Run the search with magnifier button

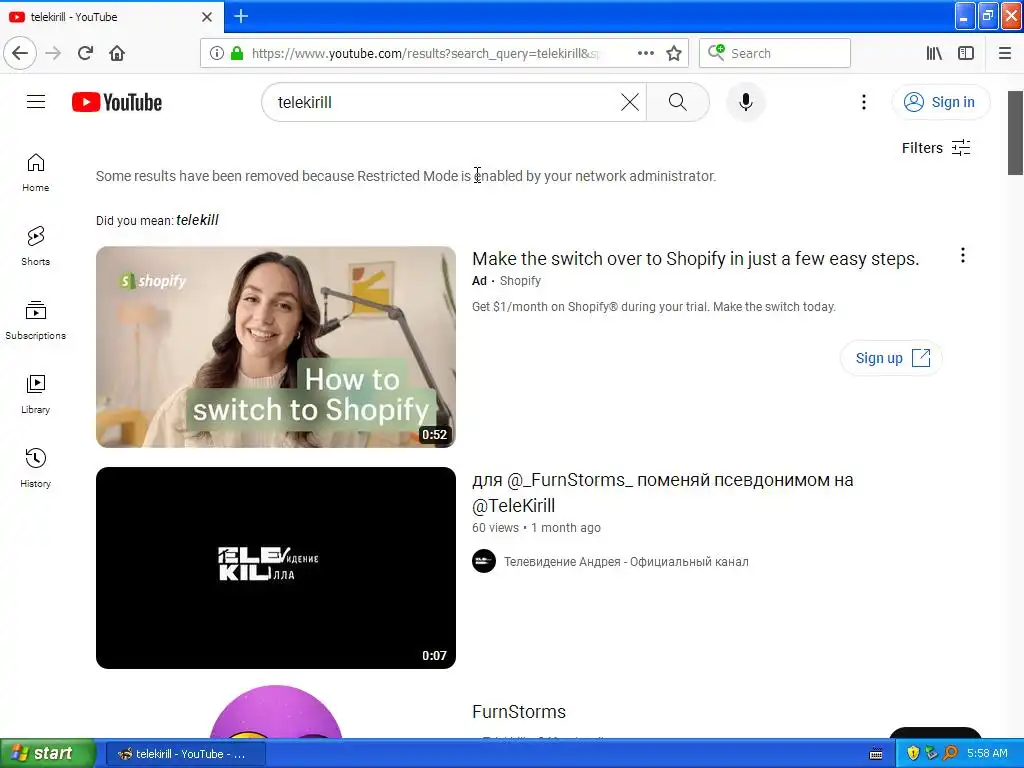pyautogui.click(x=678, y=102)
